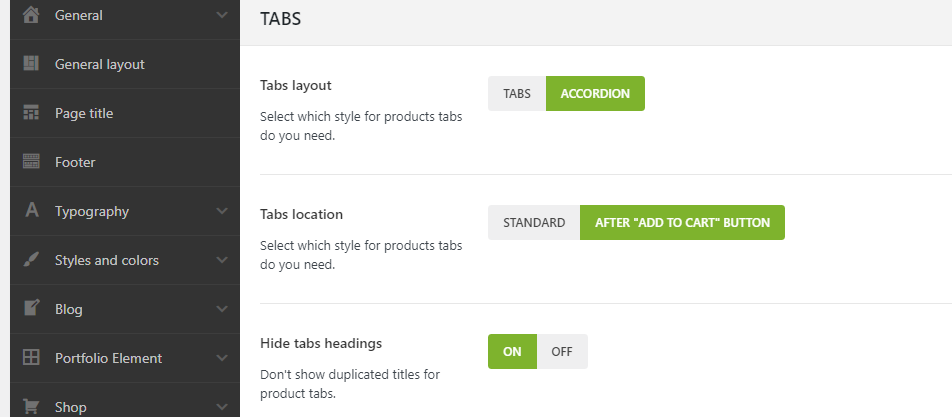This screenshot has height=417, width=952.
Task: Click the Portfolio Element grid icon
Action: (x=31, y=358)
